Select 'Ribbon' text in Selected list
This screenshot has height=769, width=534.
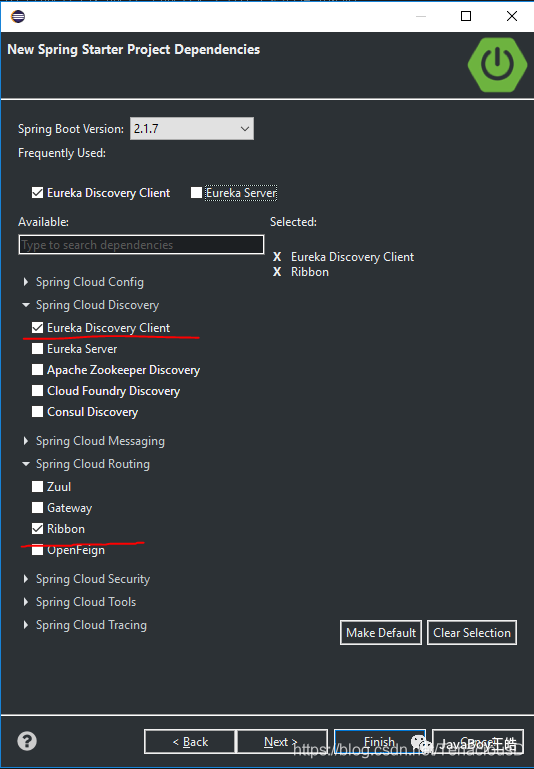(x=310, y=272)
